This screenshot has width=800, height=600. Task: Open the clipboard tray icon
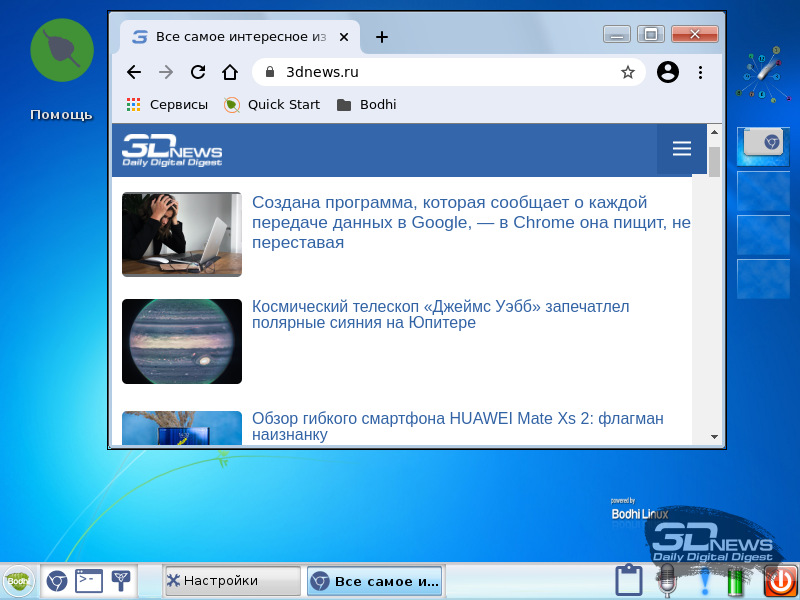pos(628,580)
